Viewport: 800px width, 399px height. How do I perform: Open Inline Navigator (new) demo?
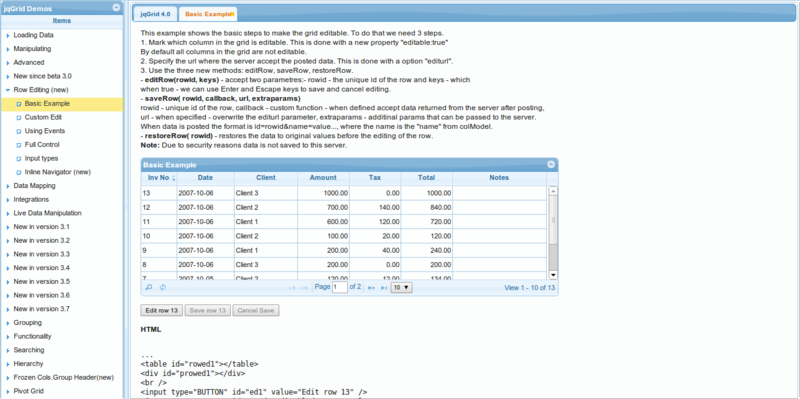[x=58, y=172]
